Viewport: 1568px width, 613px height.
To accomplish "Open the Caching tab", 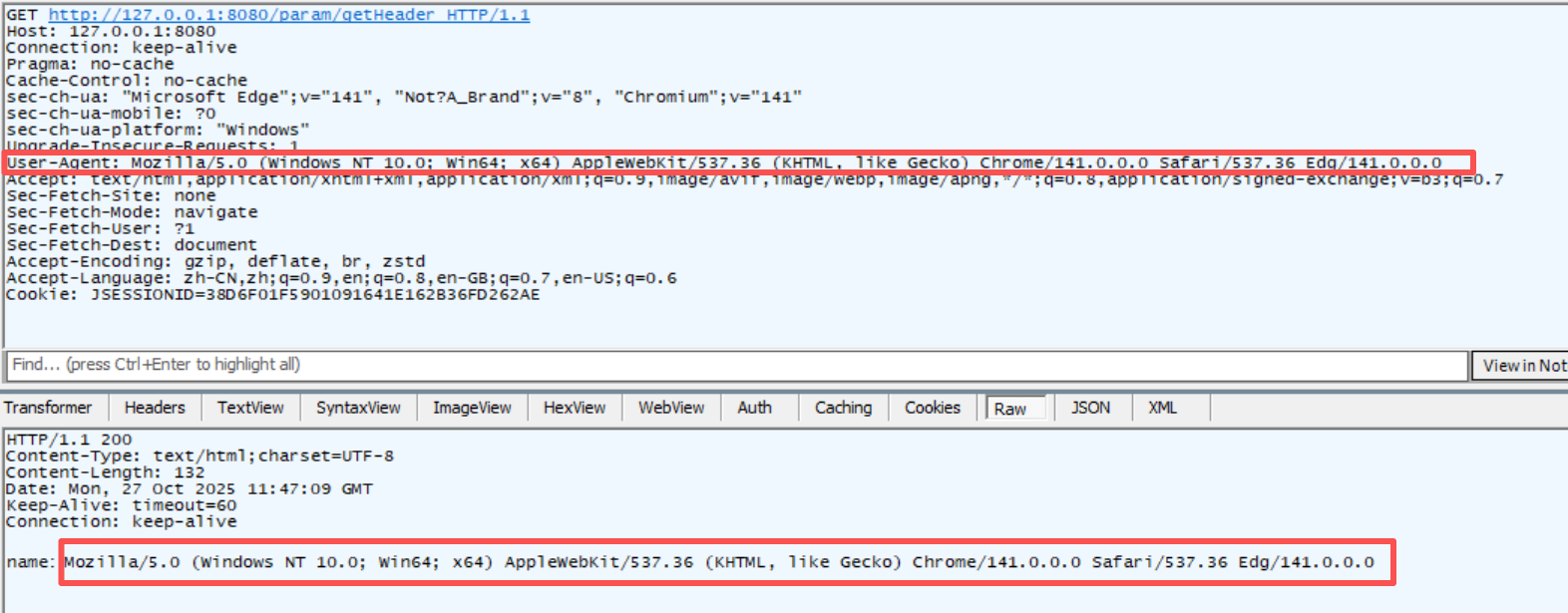I will click(x=843, y=408).
